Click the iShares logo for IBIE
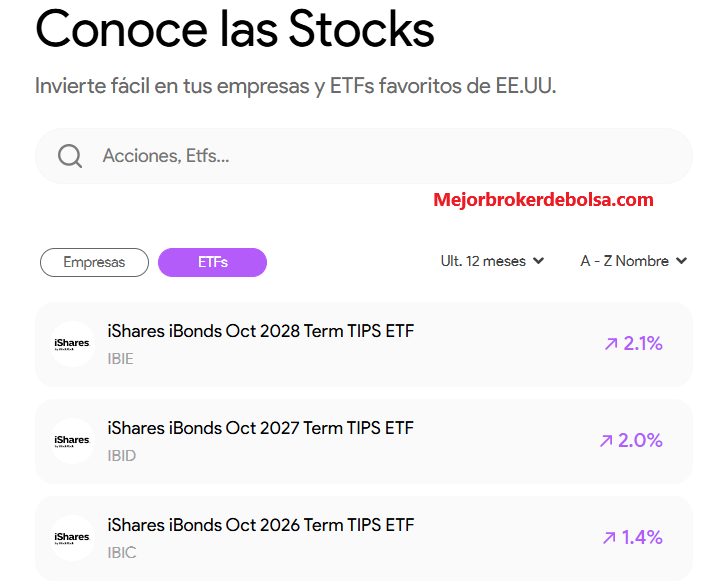This screenshot has height=587, width=718. [72, 344]
